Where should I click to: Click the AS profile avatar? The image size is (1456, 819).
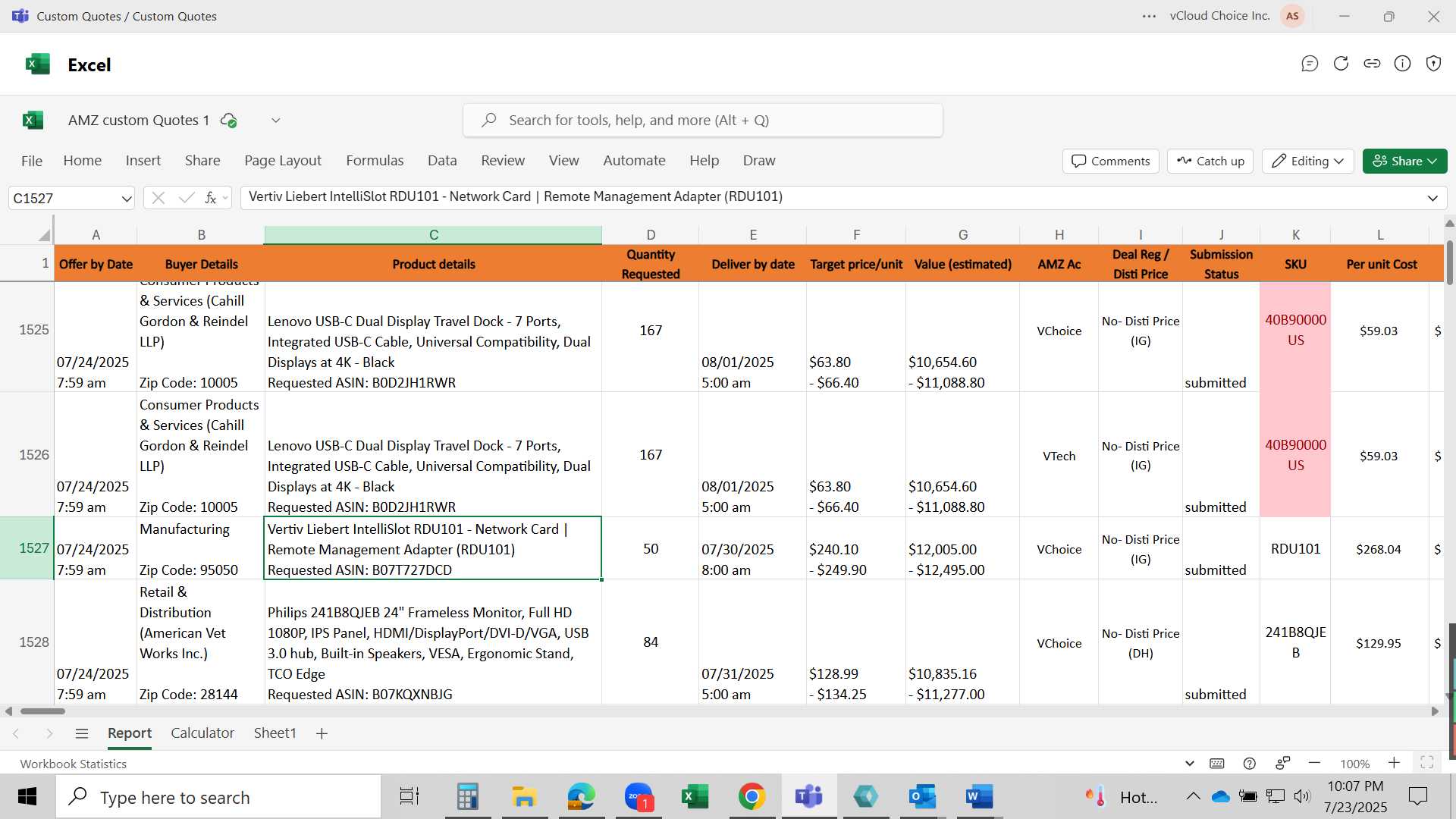click(x=1292, y=16)
